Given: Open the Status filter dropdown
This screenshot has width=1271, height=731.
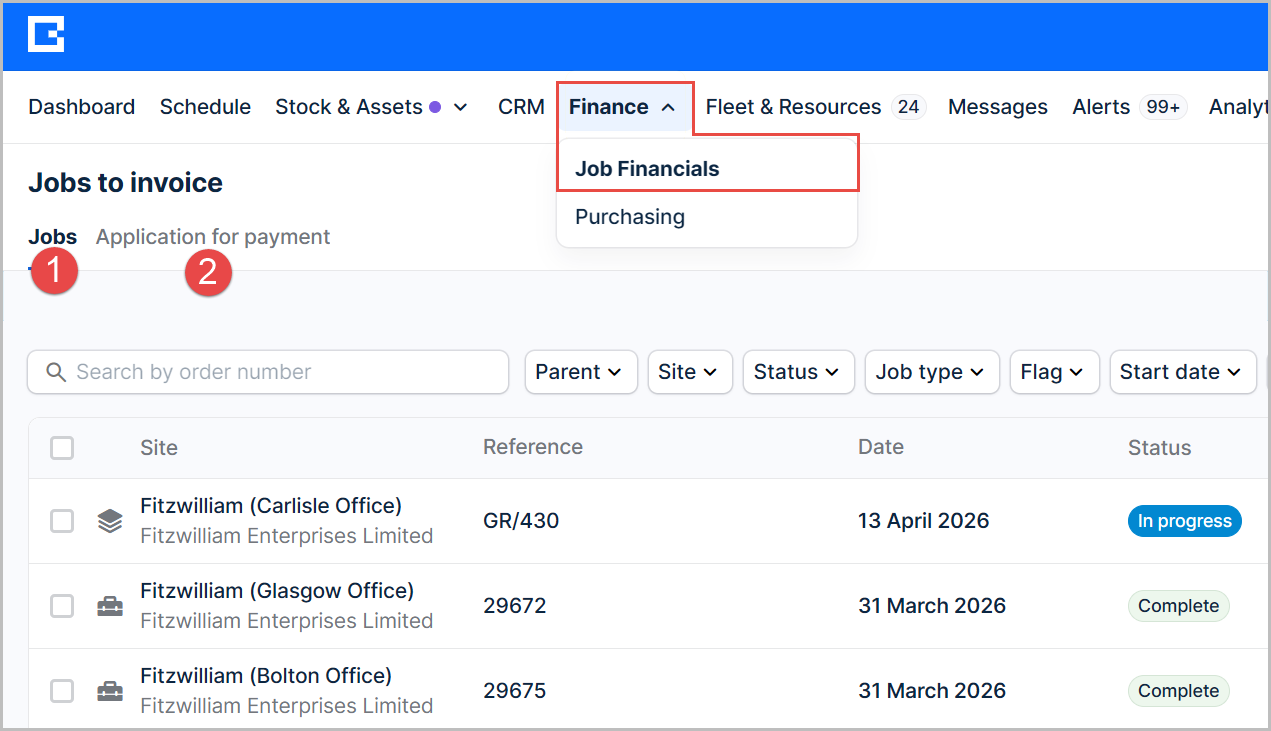Looking at the screenshot, I should [x=798, y=372].
